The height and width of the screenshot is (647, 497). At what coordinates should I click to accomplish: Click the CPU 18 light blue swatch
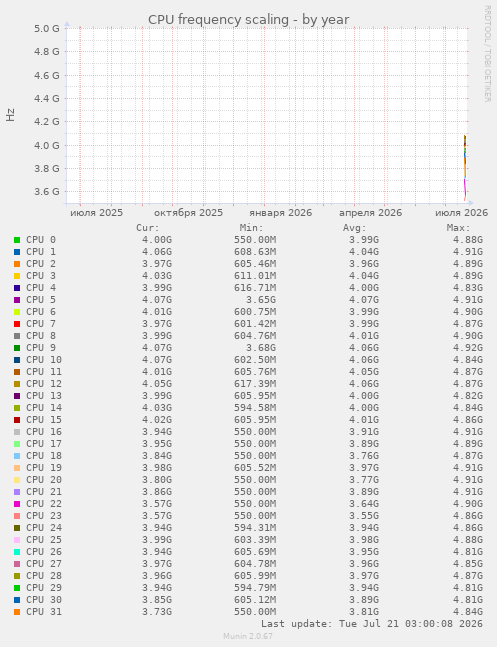coord(17,456)
